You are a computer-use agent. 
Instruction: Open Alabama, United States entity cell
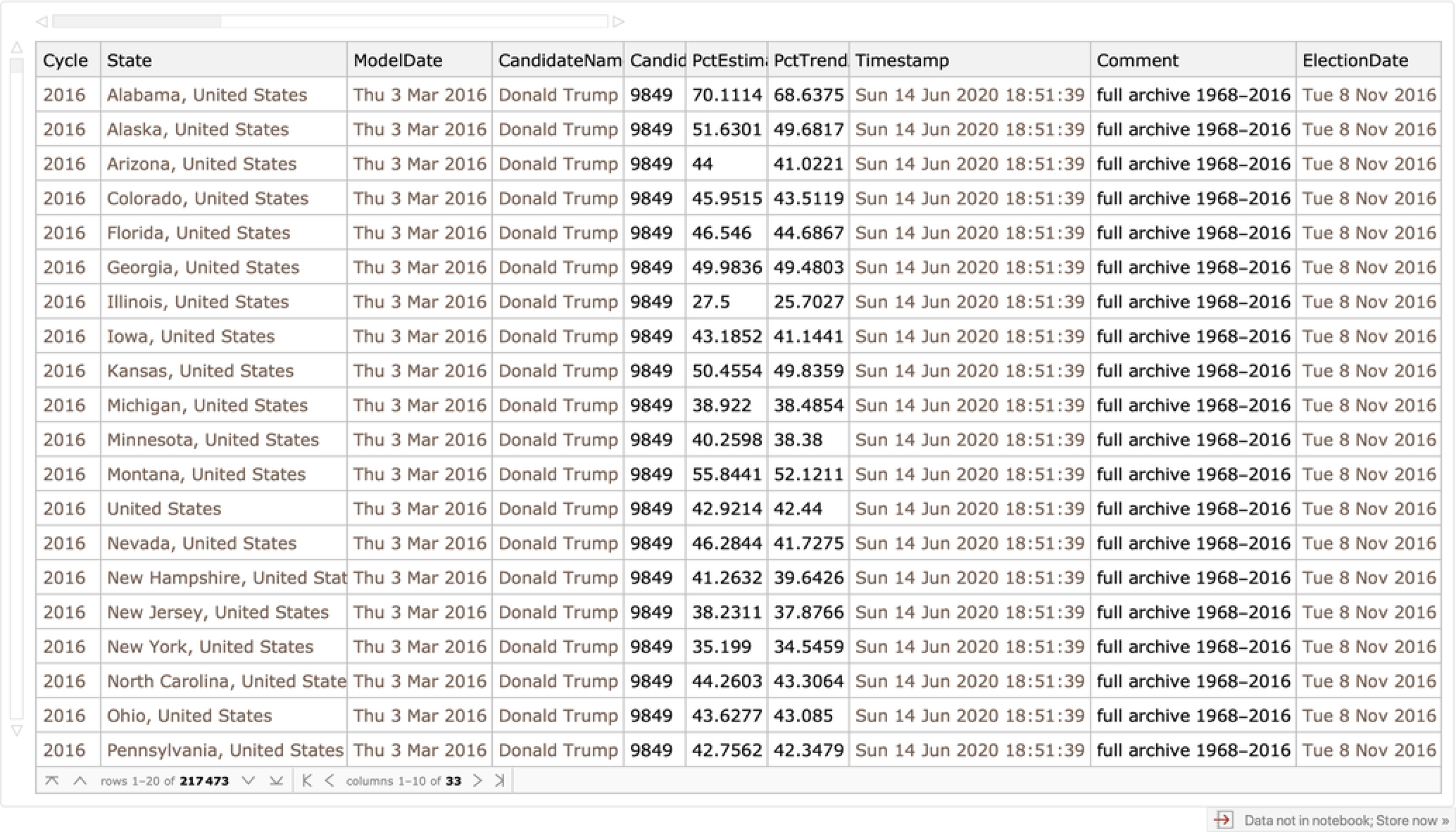click(x=207, y=95)
